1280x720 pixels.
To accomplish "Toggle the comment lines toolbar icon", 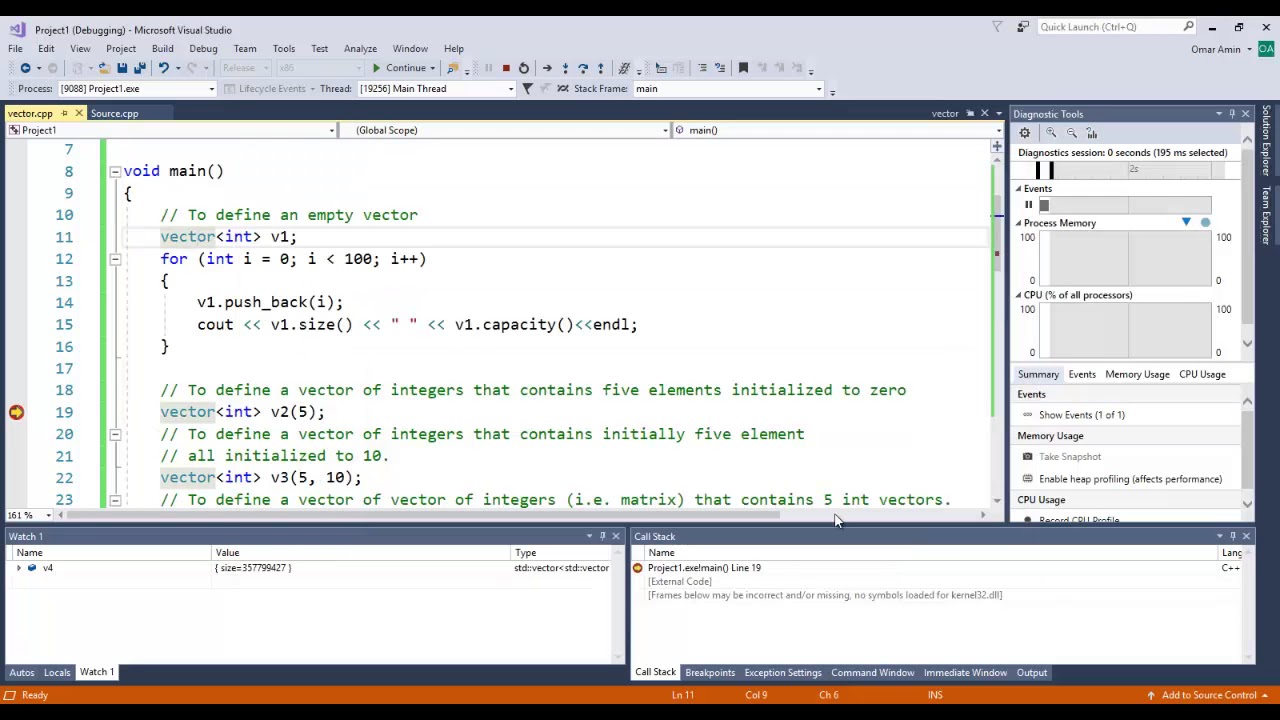I will pos(702,68).
